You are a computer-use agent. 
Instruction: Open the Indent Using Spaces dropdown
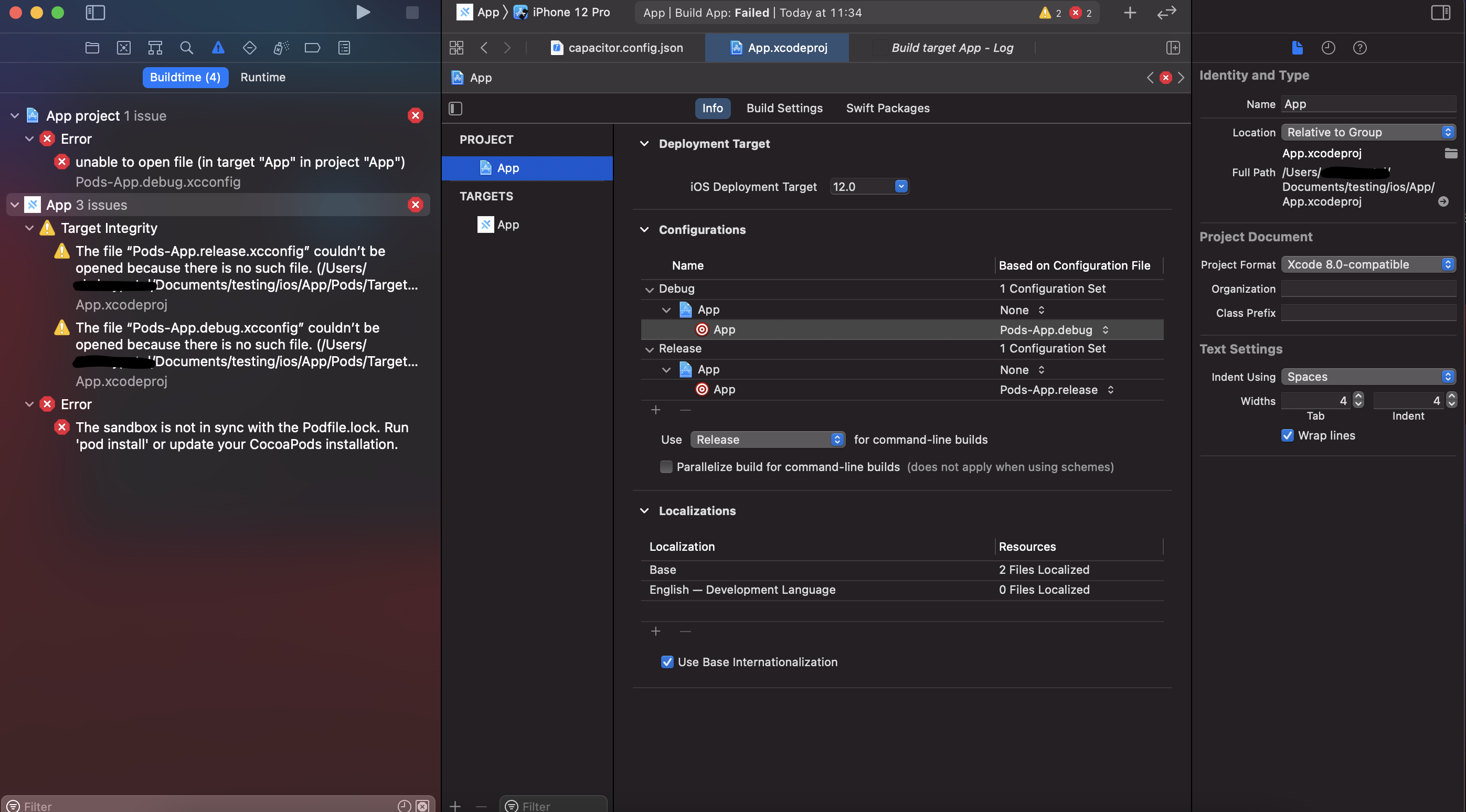click(x=1368, y=376)
